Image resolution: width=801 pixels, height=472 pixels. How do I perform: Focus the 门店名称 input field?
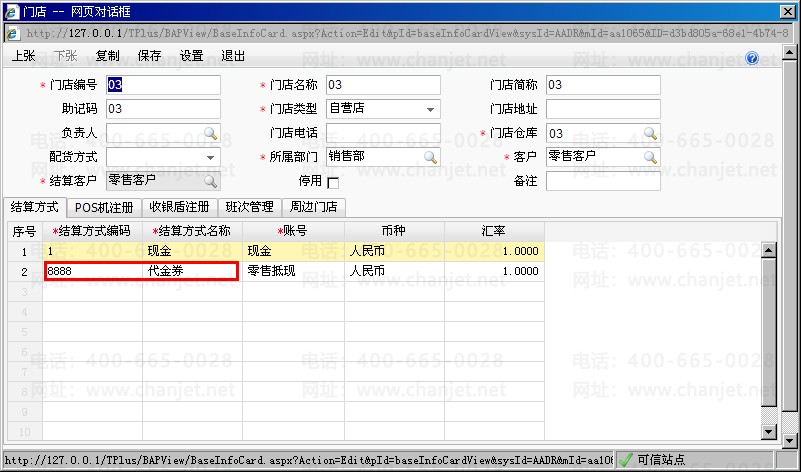[383, 85]
